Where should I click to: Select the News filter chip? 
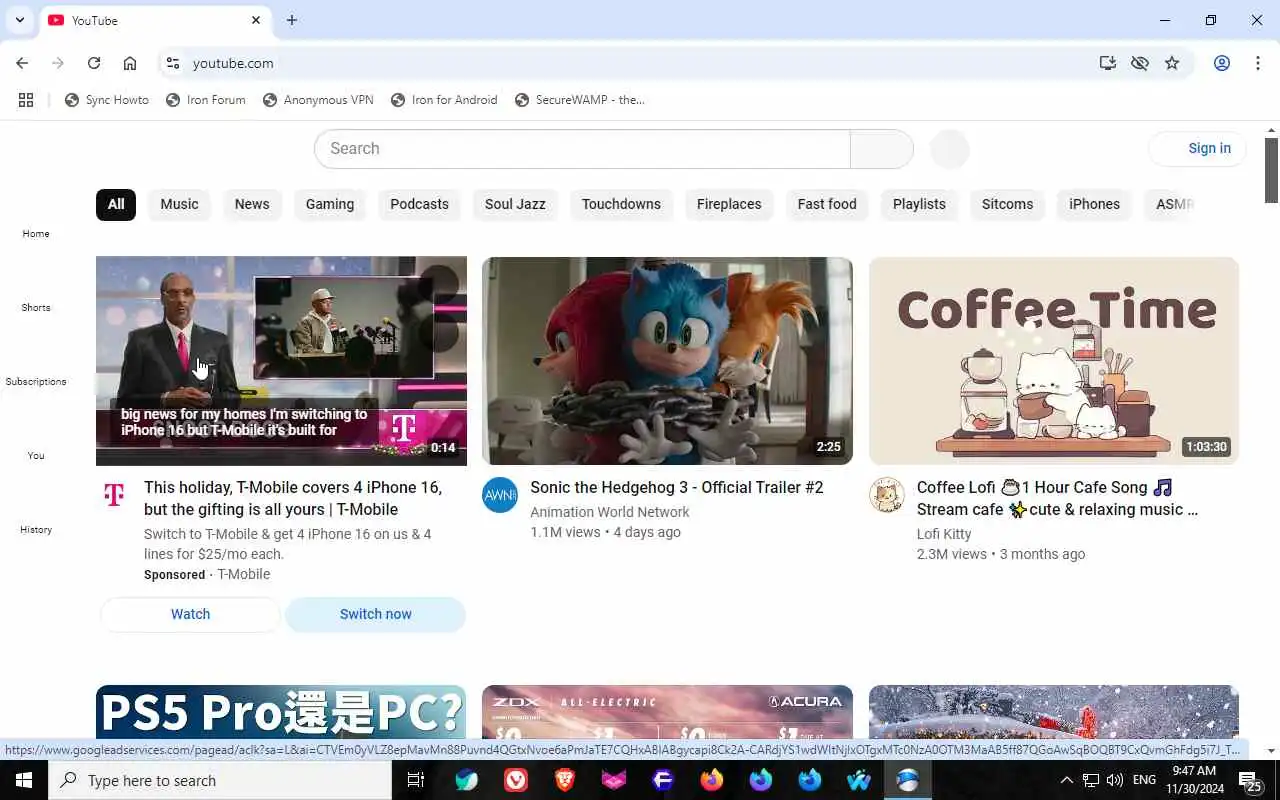[252, 204]
